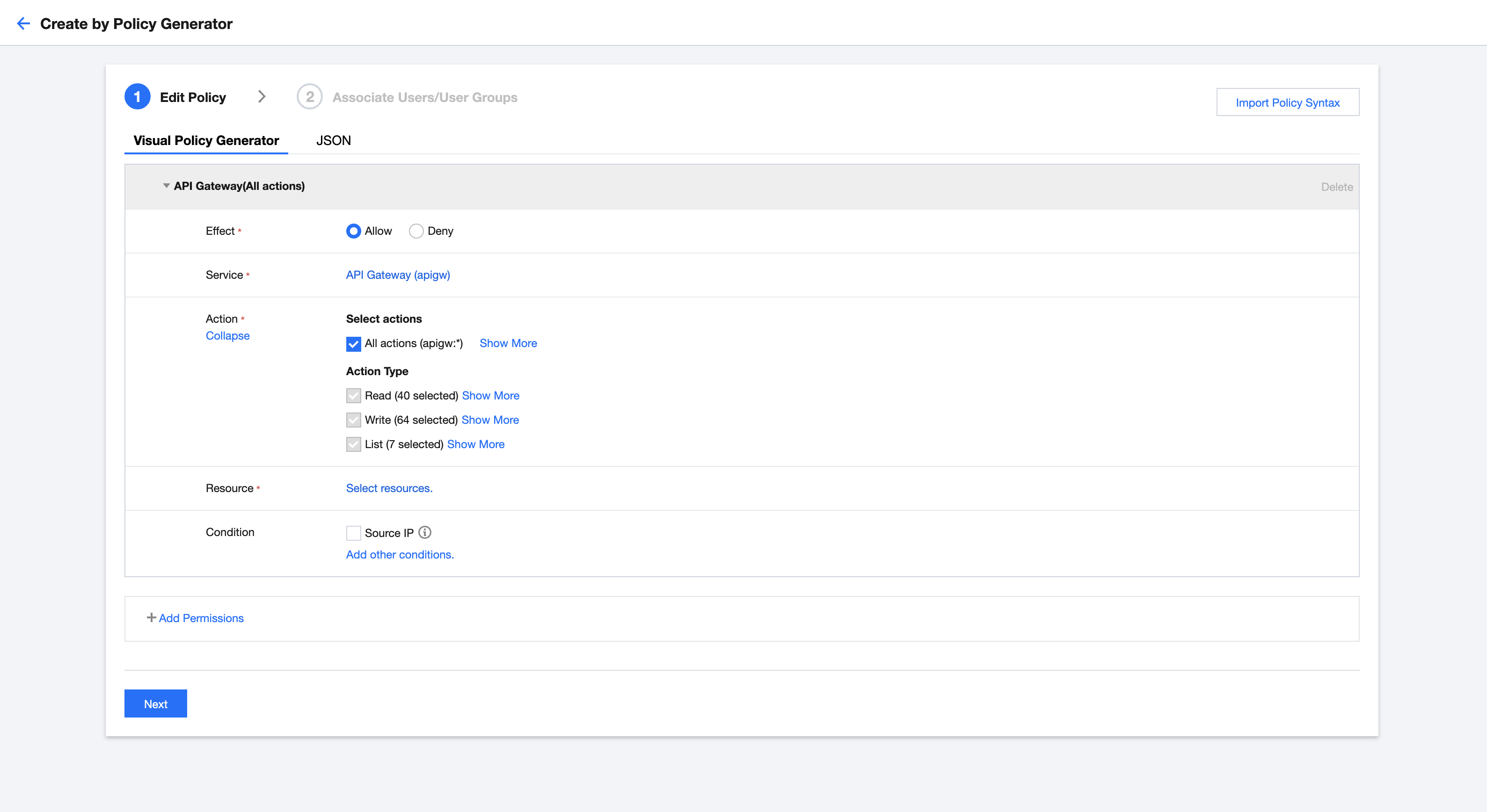Click the back arrow icon
1487x812 pixels.
coord(23,24)
